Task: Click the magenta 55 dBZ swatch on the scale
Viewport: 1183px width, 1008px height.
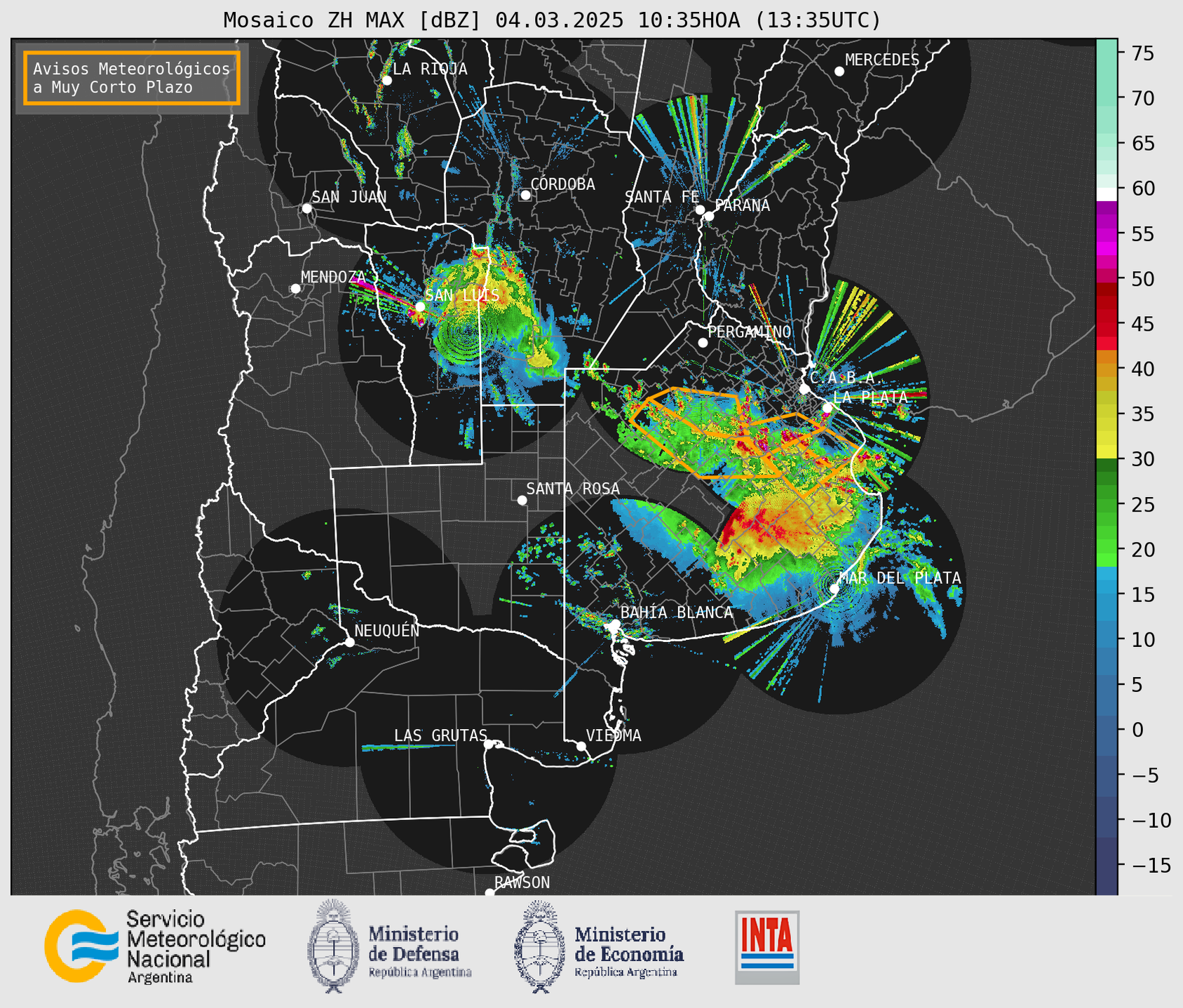Action: (x=1107, y=234)
